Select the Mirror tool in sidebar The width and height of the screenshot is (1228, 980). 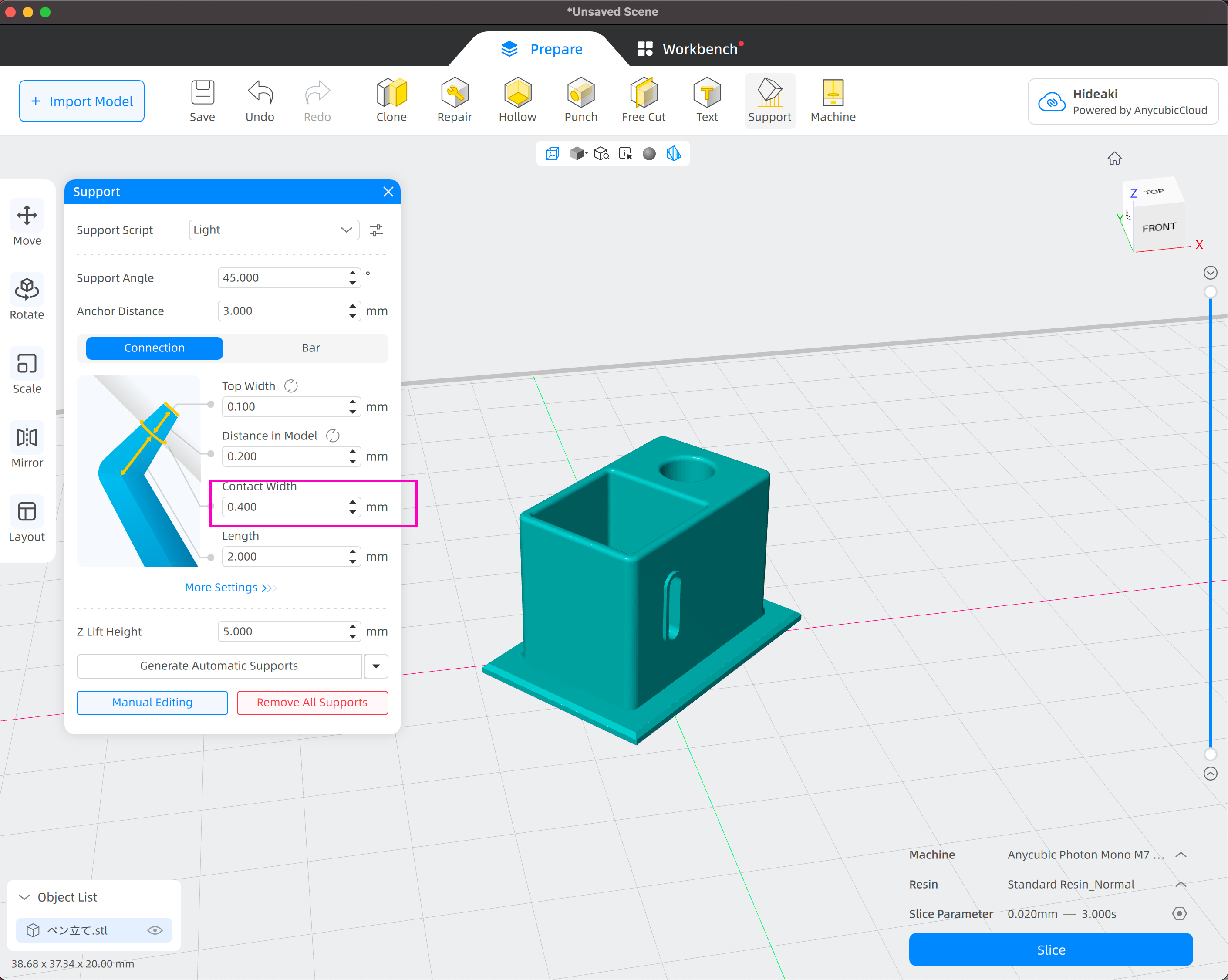(27, 438)
